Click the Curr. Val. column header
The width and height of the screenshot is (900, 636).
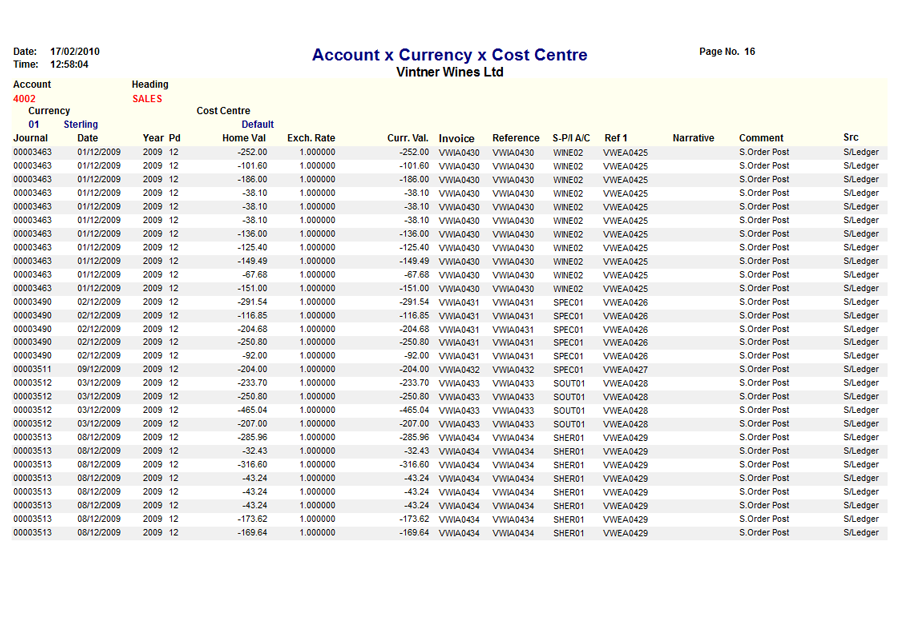pos(408,138)
